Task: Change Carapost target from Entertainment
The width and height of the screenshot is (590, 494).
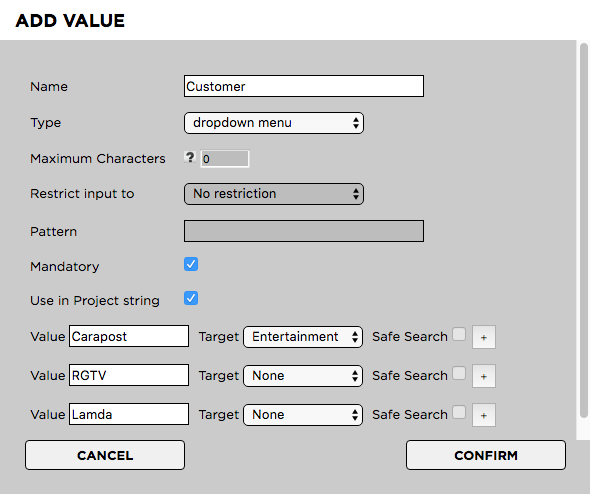Action: coord(303,337)
